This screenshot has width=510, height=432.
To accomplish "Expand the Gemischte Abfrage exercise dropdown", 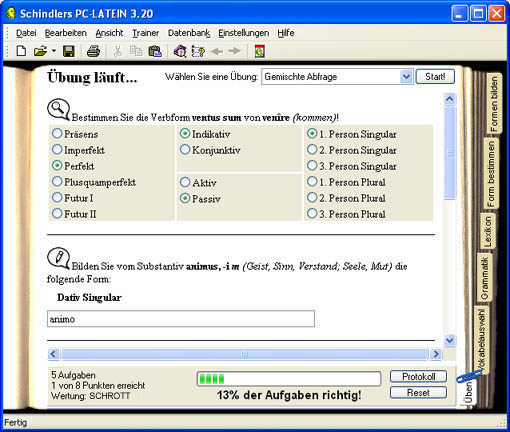I will [x=406, y=77].
